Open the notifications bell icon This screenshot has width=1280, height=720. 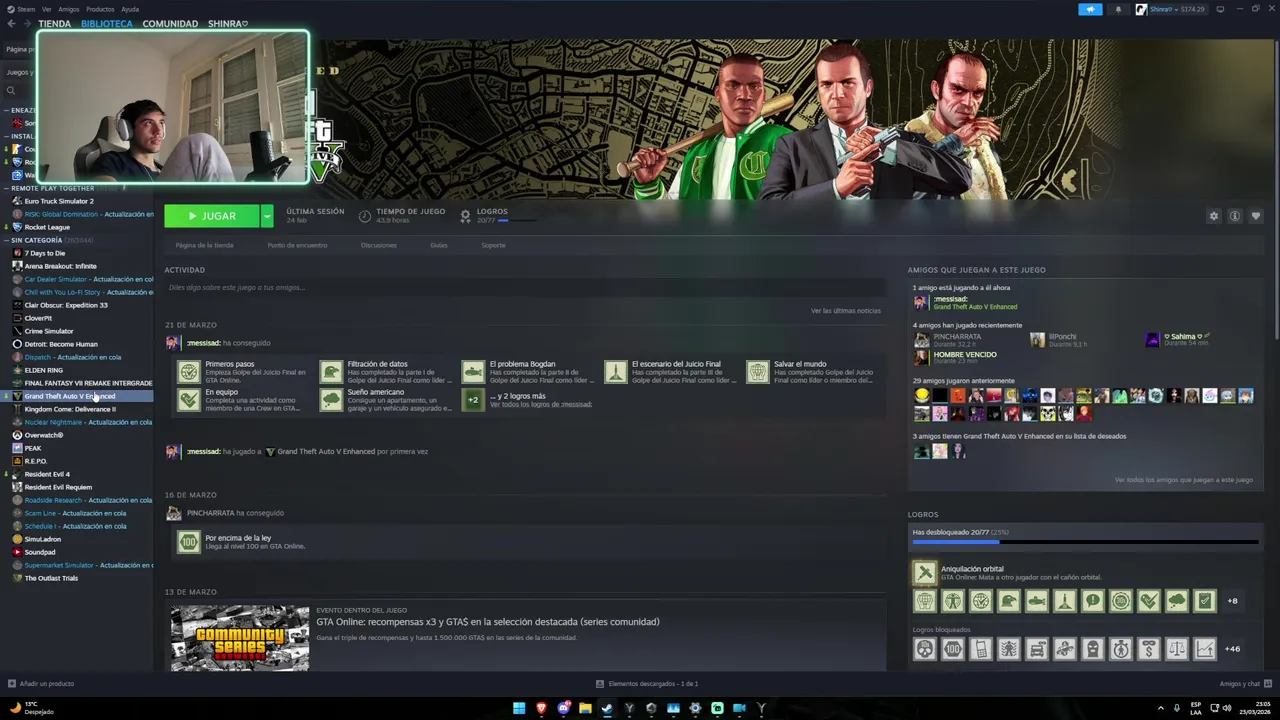coord(1118,9)
